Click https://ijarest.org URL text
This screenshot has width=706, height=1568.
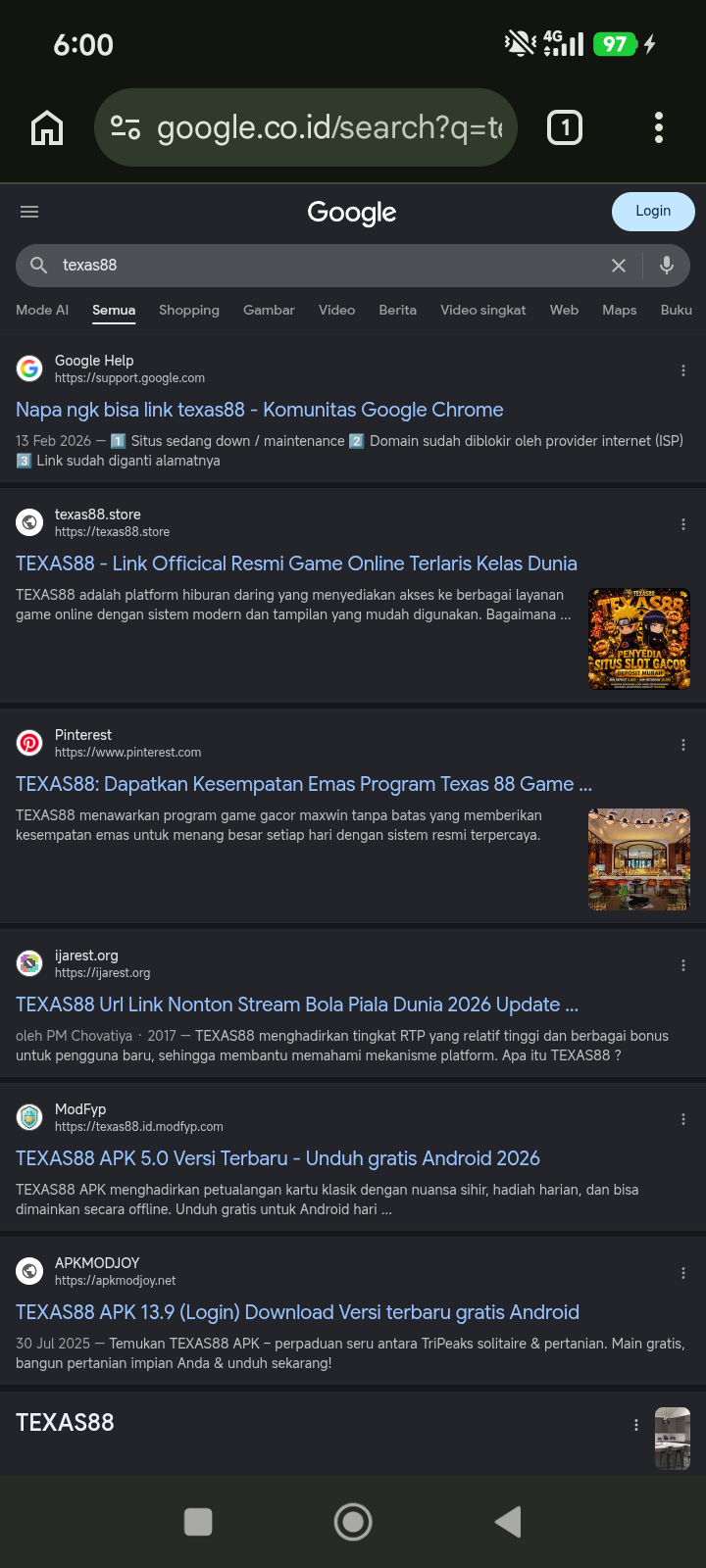pos(102,973)
